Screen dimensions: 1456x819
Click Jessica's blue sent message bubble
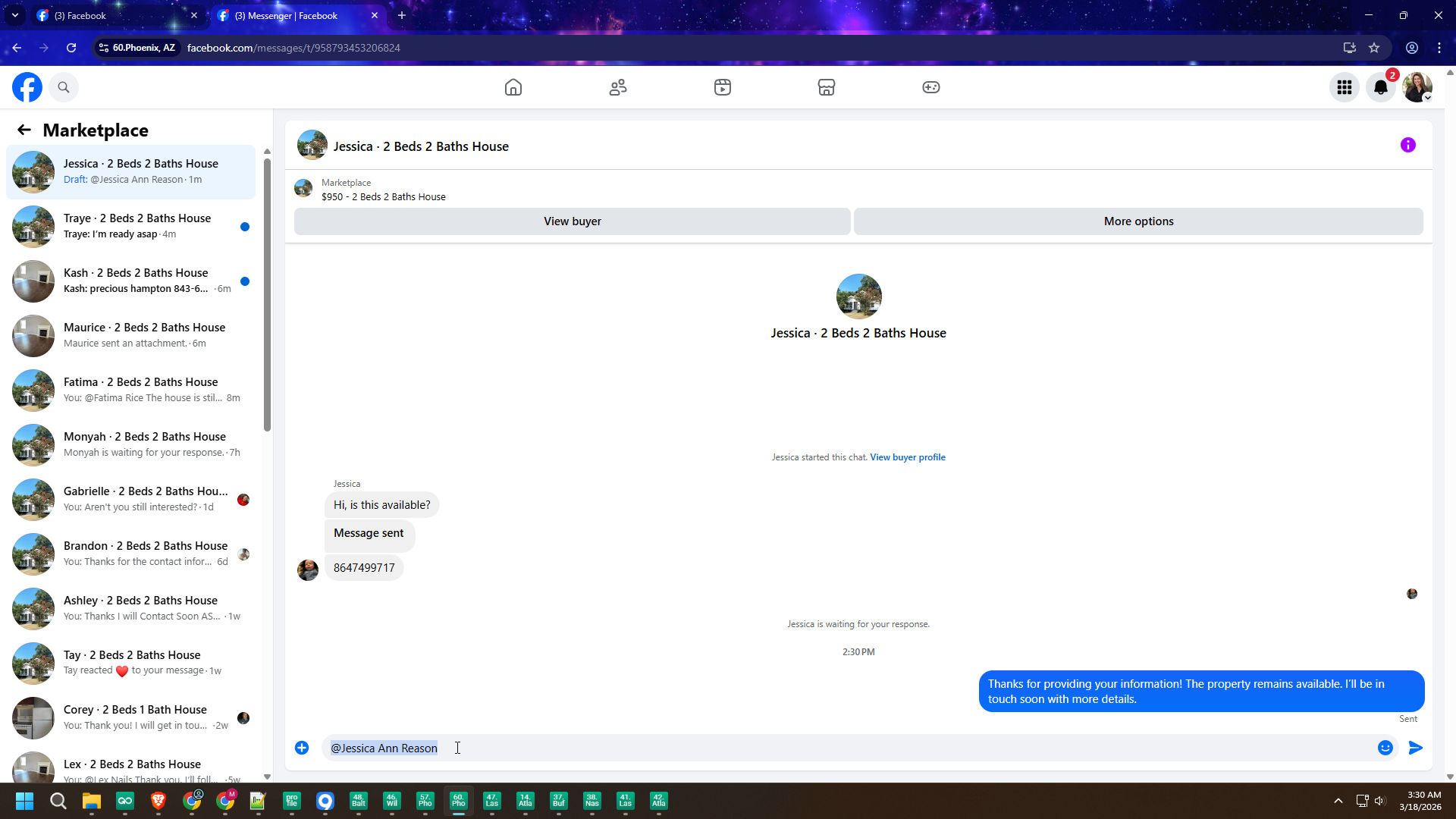tap(1201, 692)
